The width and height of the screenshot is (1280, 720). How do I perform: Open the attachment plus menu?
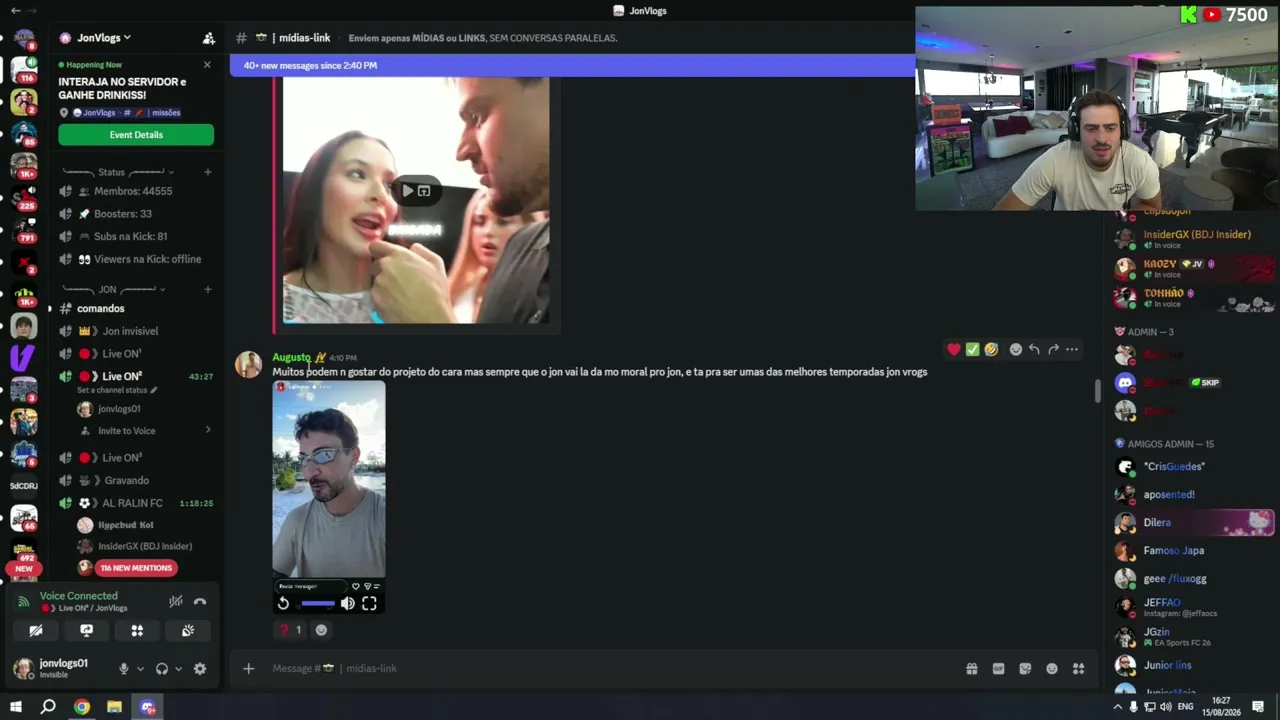[249, 669]
